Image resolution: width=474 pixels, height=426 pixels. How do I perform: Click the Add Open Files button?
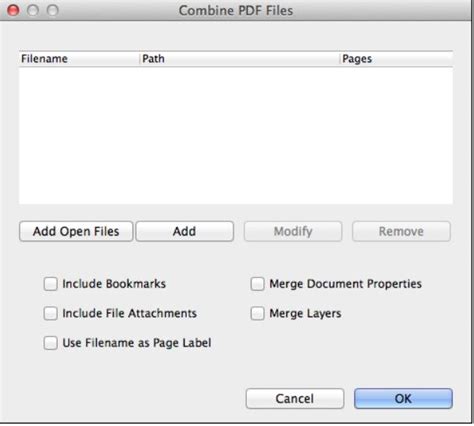(76, 231)
